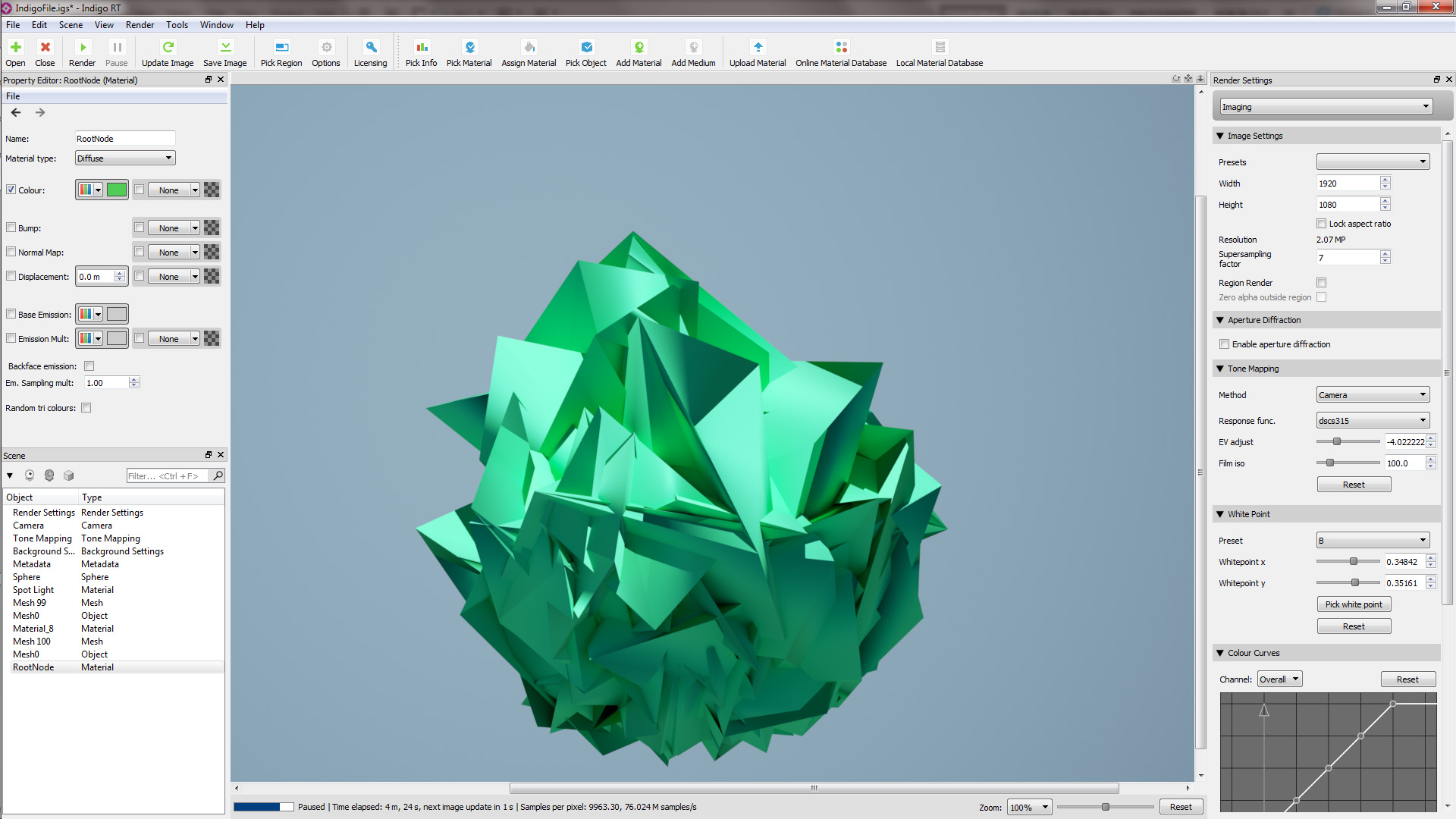This screenshot has height=819, width=1456.
Task: Collapse the Image Settings section
Action: 1220,136
